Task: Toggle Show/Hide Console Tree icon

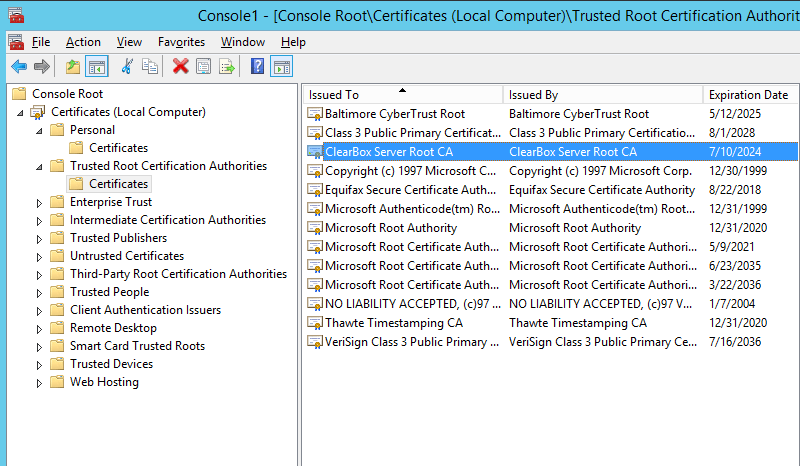Action: point(97,66)
